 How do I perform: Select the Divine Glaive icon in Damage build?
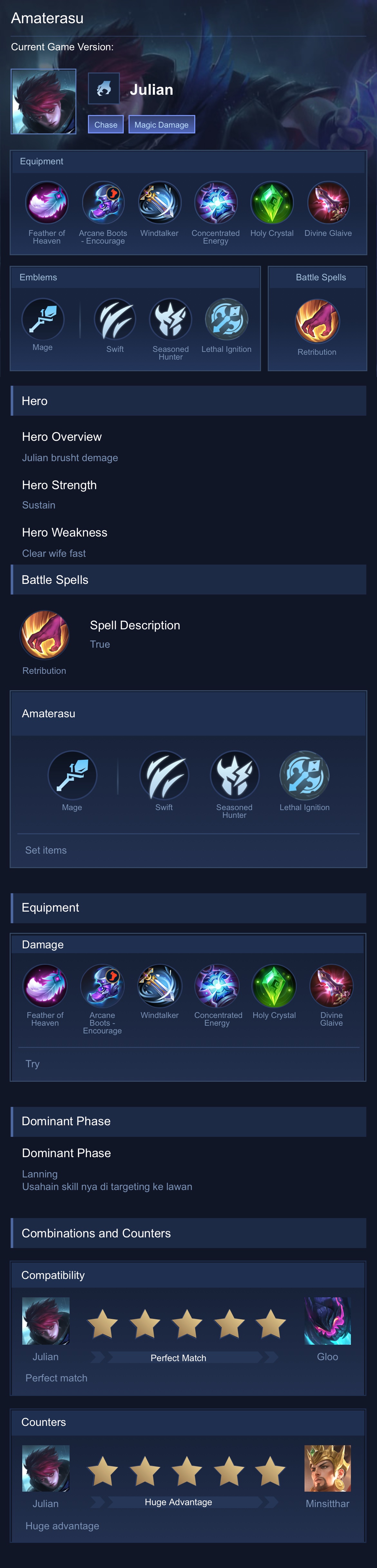point(331,986)
